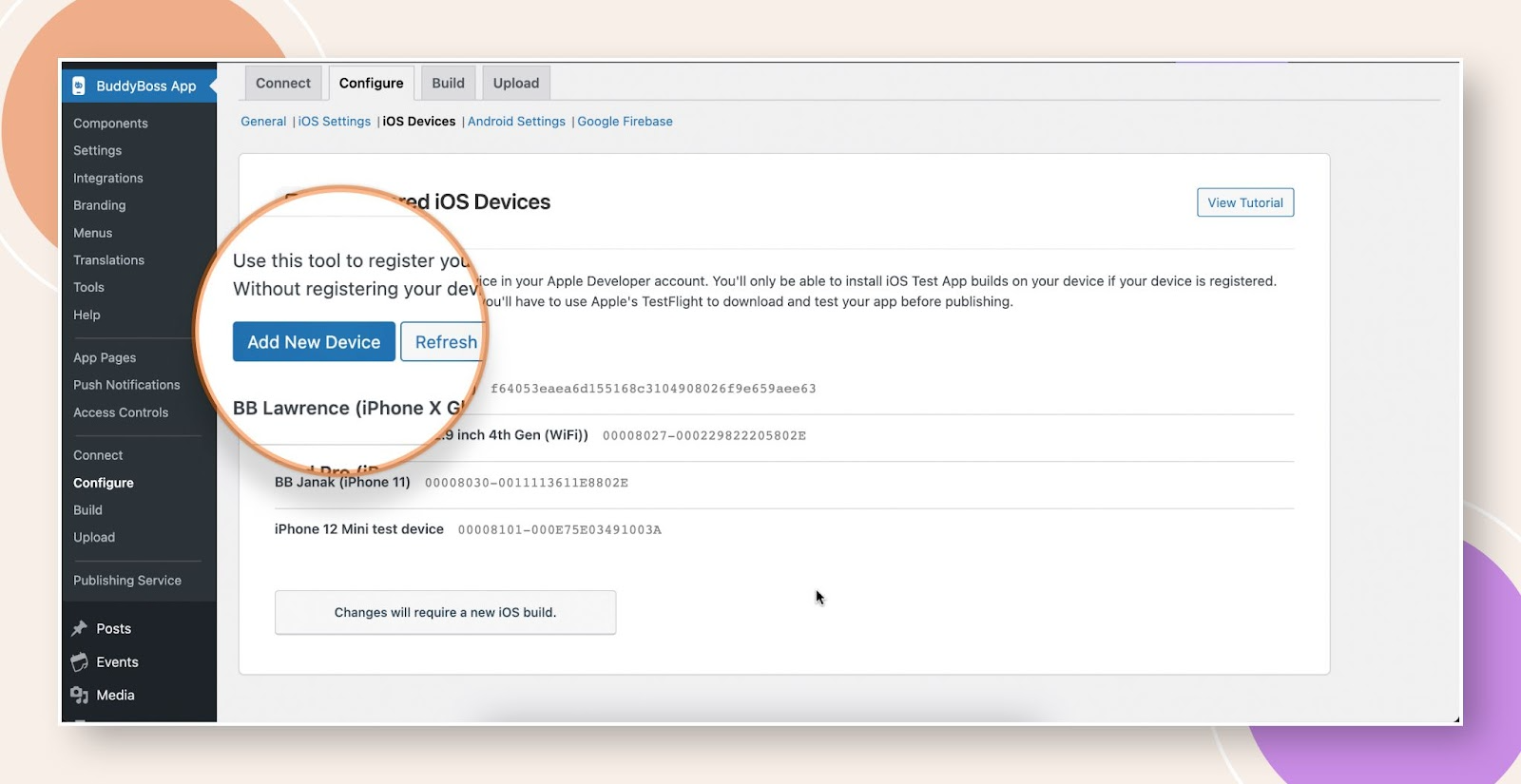Select the BB Janak (iPhone 11) device name
The width and height of the screenshot is (1521, 784).
click(x=342, y=482)
